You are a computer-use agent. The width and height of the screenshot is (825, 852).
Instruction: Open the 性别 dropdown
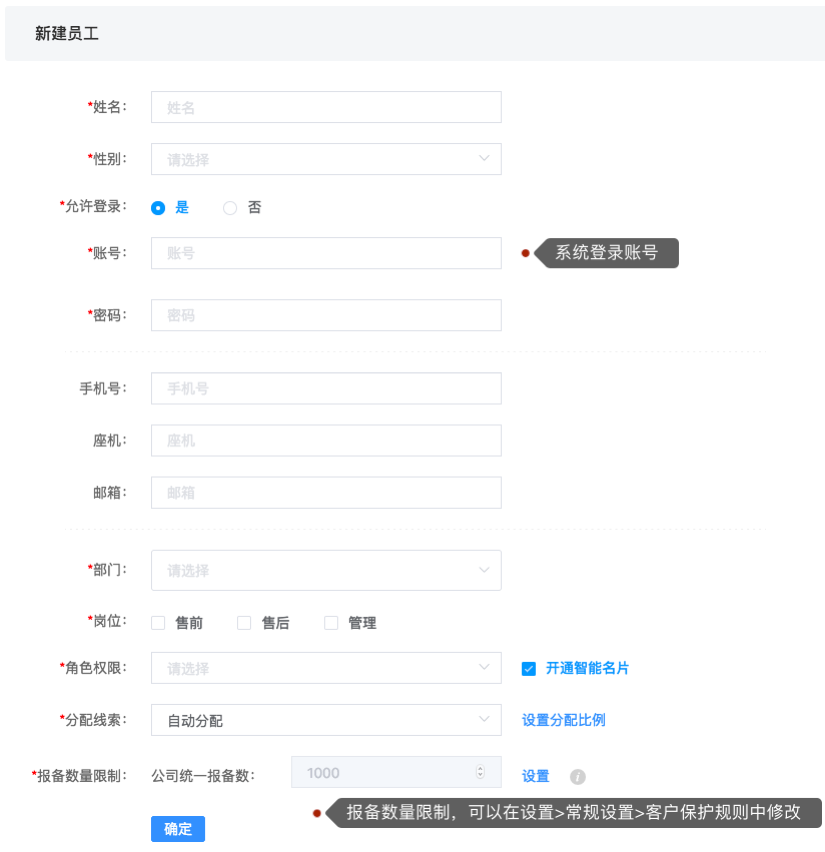click(x=326, y=159)
